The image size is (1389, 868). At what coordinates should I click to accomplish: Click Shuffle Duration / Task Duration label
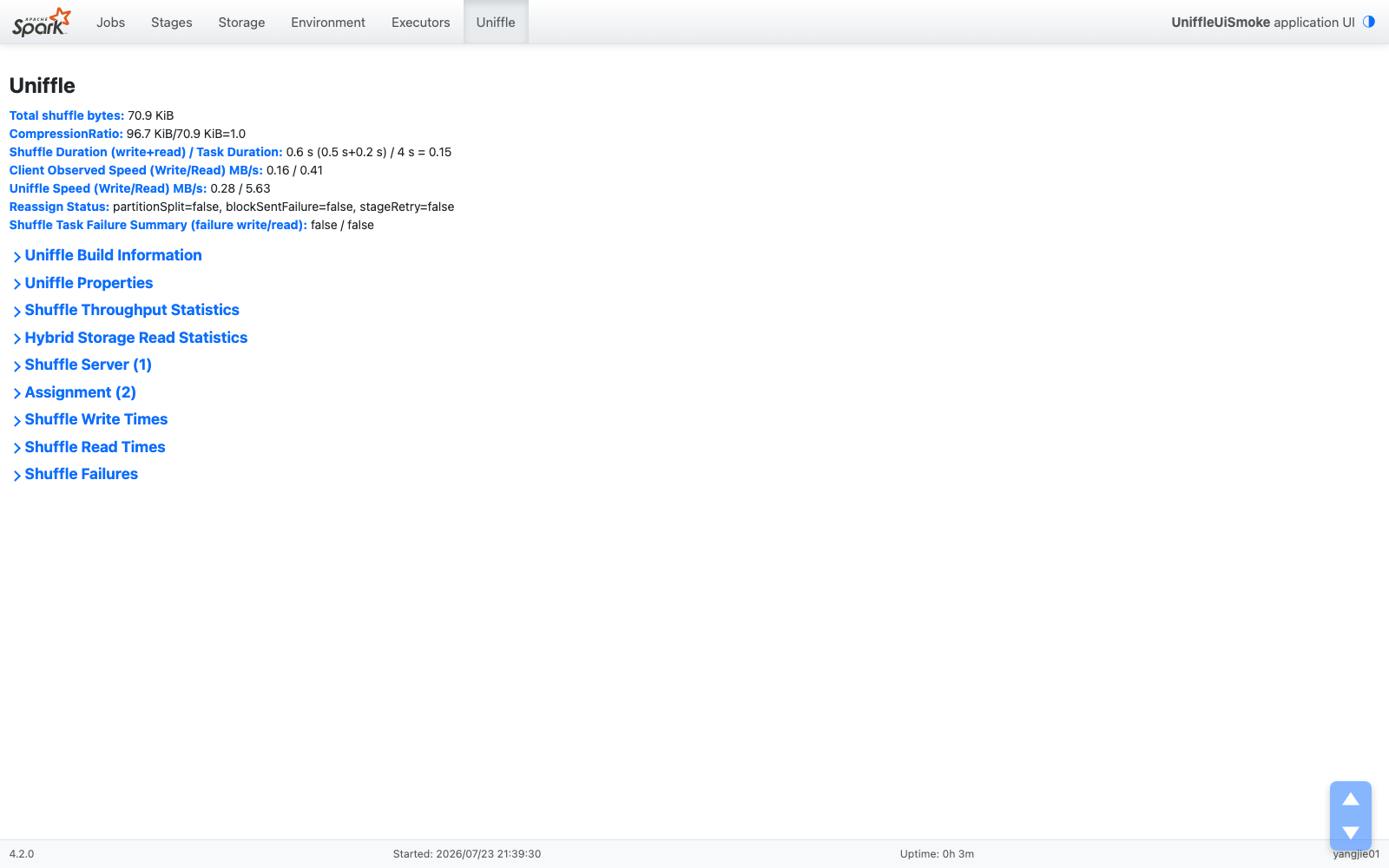146,152
